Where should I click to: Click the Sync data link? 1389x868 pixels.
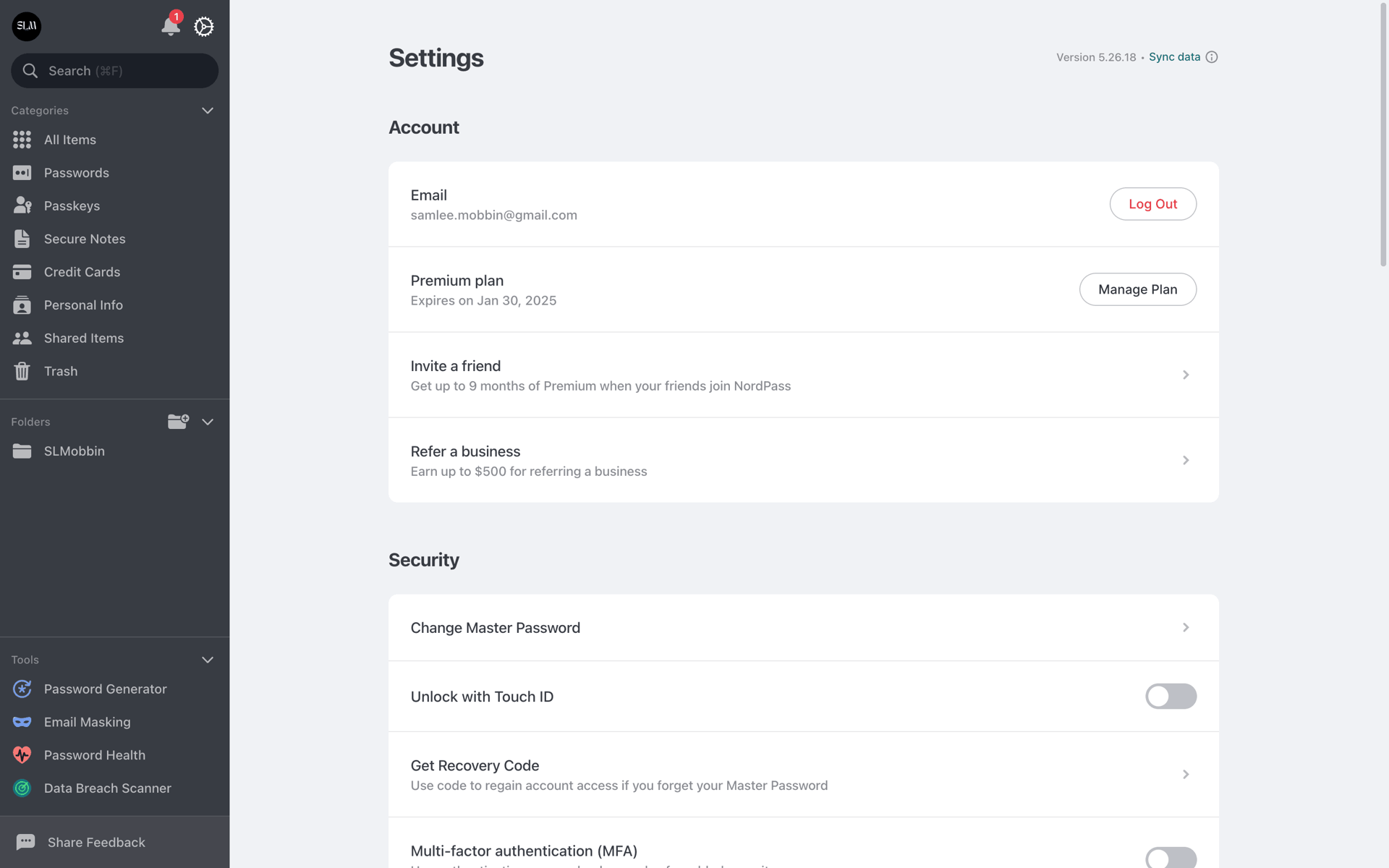(1174, 57)
